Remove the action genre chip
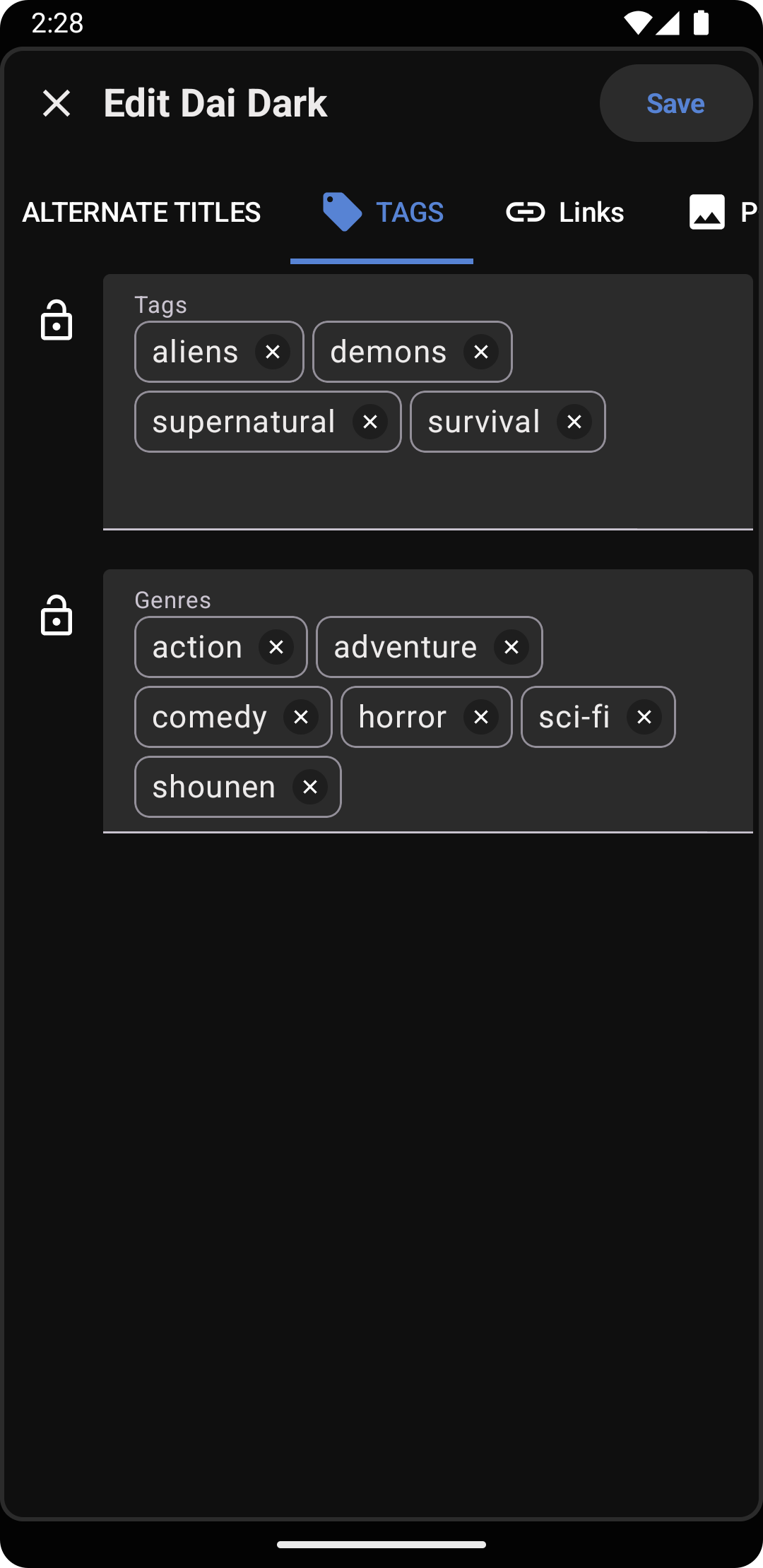This screenshot has height=1568, width=763. click(276, 647)
